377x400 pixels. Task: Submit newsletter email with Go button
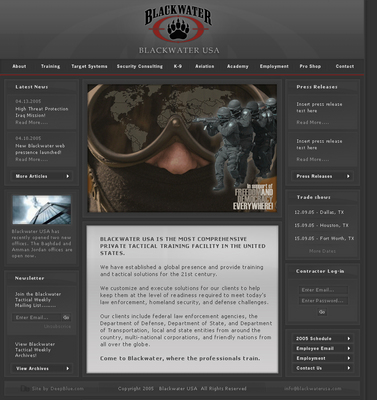[x=66, y=317]
